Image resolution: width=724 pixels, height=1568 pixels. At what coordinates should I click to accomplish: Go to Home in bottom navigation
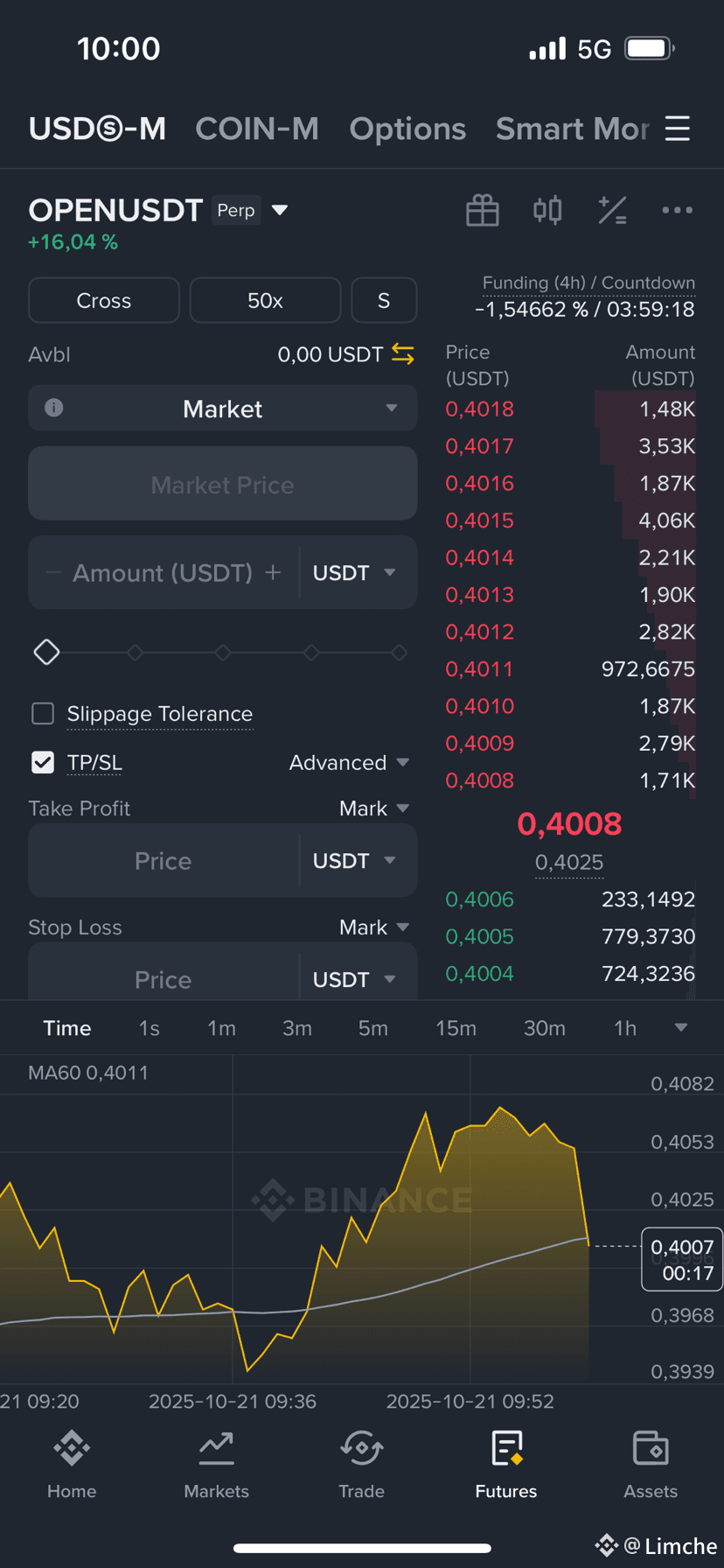coord(72,1464)
